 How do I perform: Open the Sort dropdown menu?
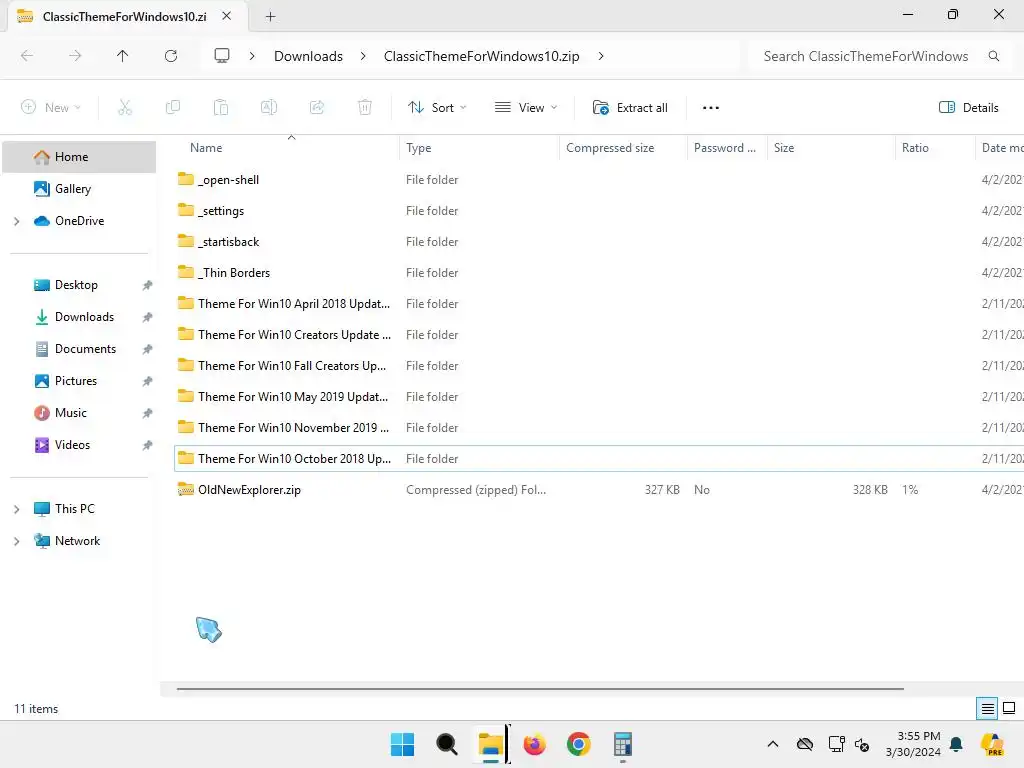click(437, 108)
